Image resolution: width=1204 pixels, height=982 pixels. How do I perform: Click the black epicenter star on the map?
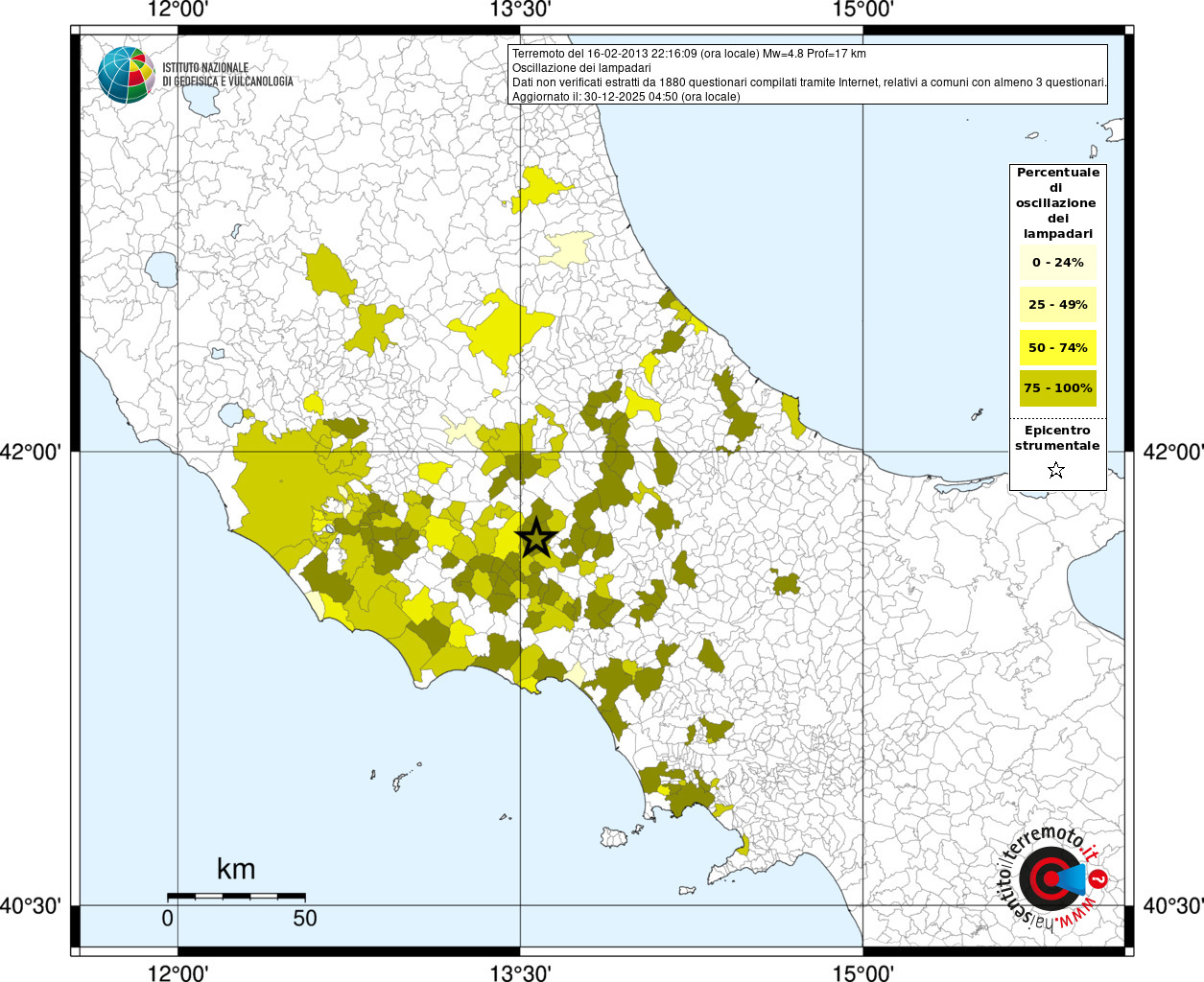[536, 538]
